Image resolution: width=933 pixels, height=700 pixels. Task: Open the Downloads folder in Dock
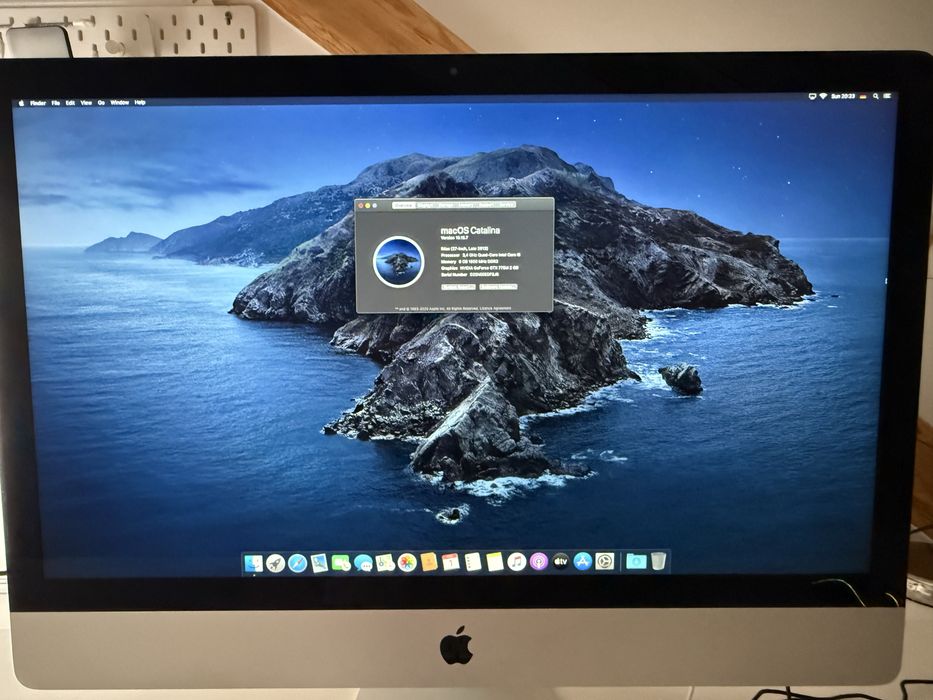[x=636, y=561]
